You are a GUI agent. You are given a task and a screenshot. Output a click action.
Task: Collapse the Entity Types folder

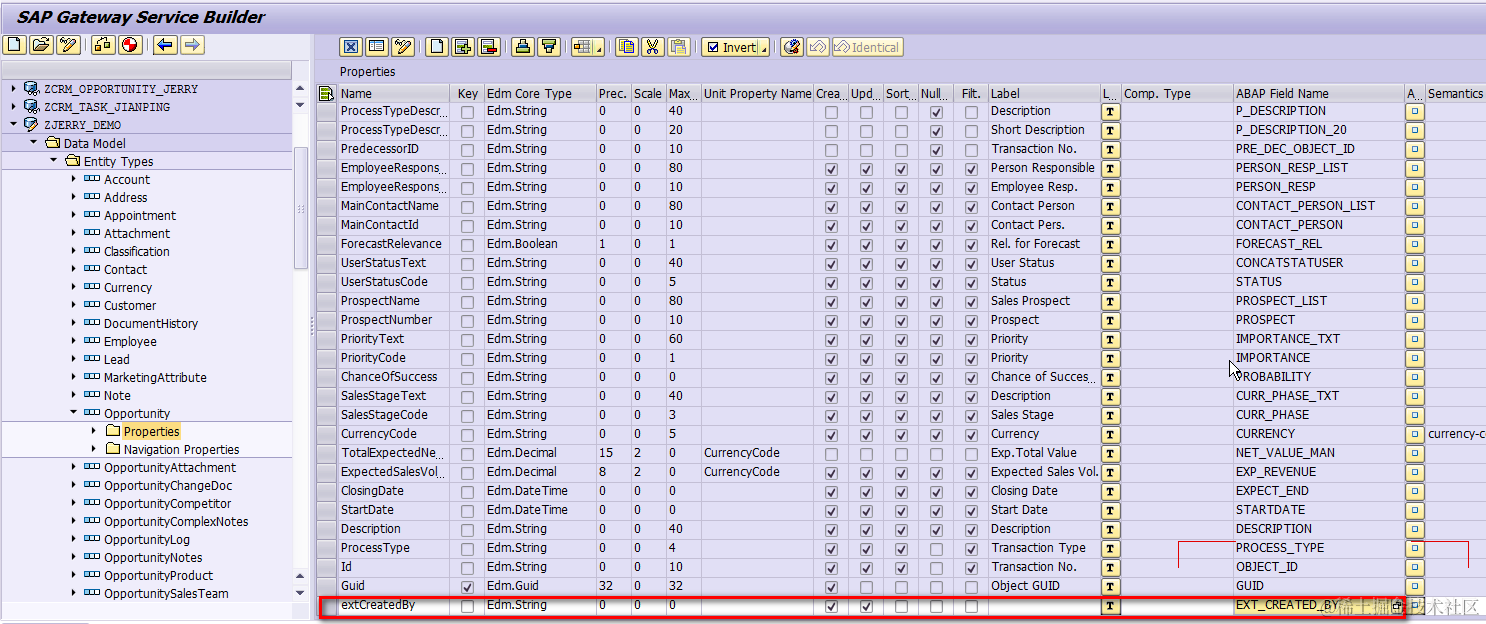[53, 161]
